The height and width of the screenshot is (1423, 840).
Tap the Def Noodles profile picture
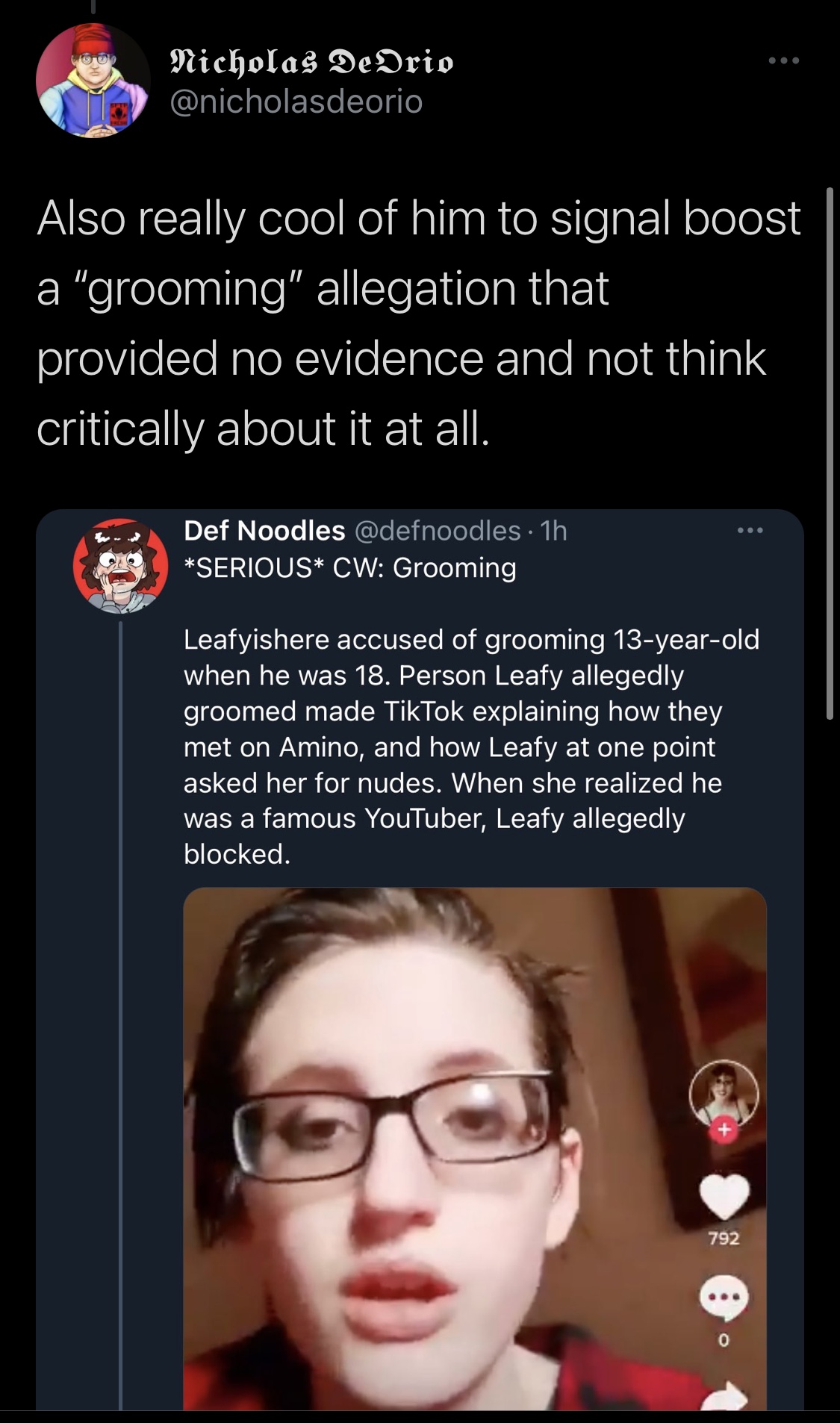[120, 566]
